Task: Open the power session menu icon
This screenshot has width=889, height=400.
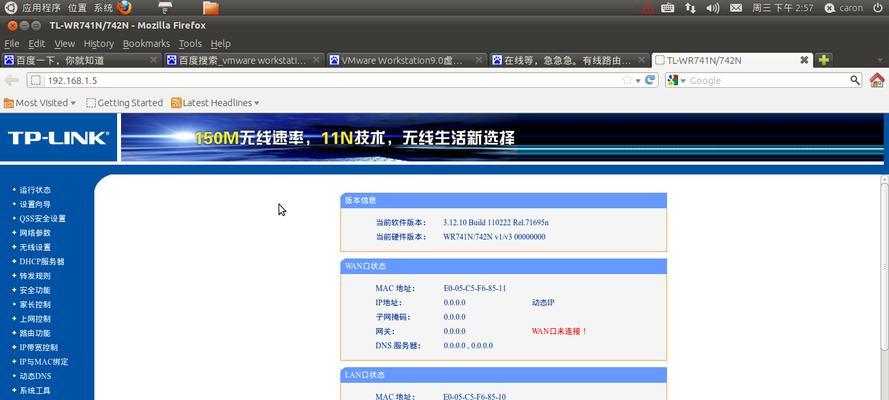Action: [876, 8]
